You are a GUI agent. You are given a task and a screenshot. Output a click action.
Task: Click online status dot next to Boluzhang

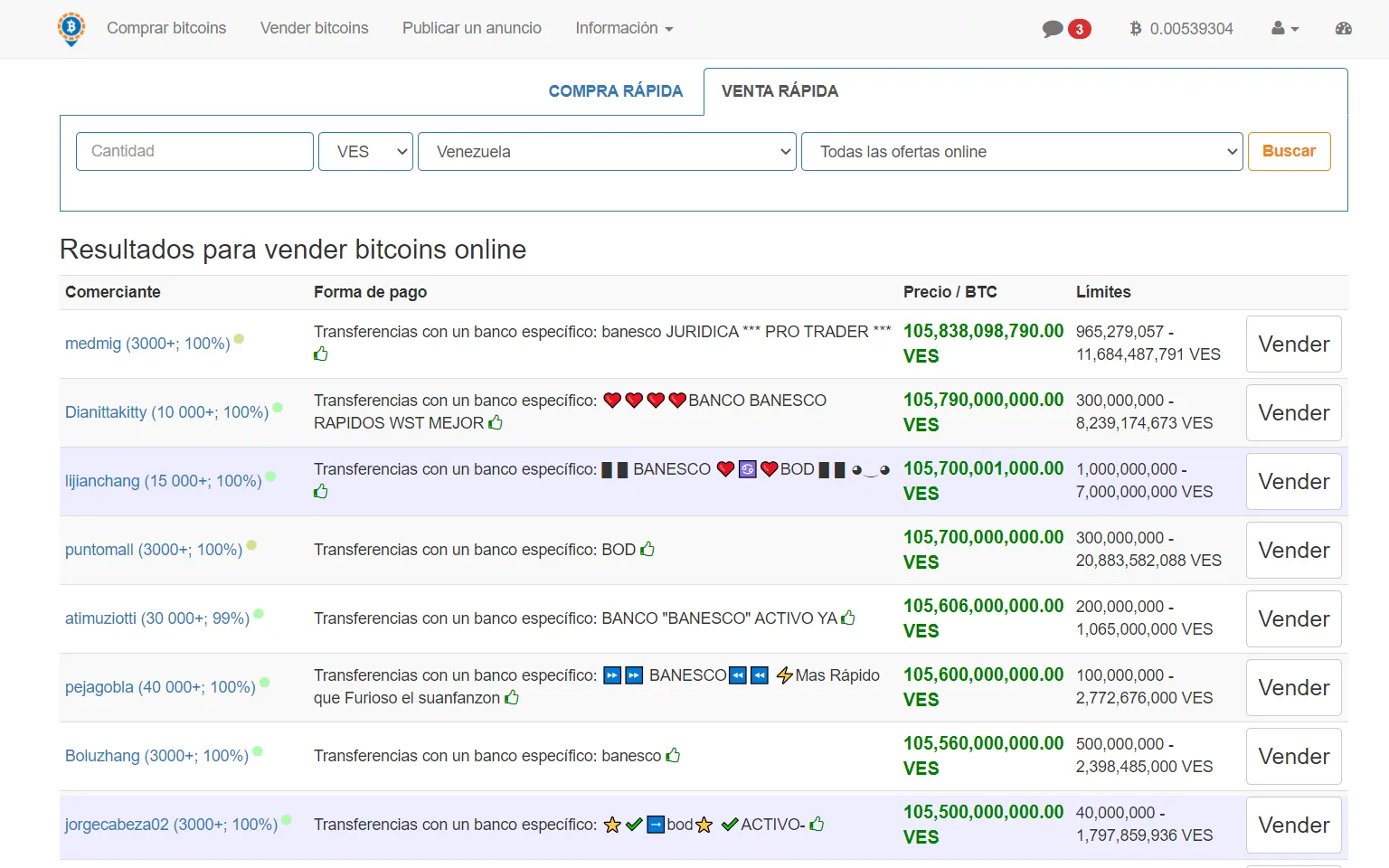pyautogui.click(x=258, y=751)
